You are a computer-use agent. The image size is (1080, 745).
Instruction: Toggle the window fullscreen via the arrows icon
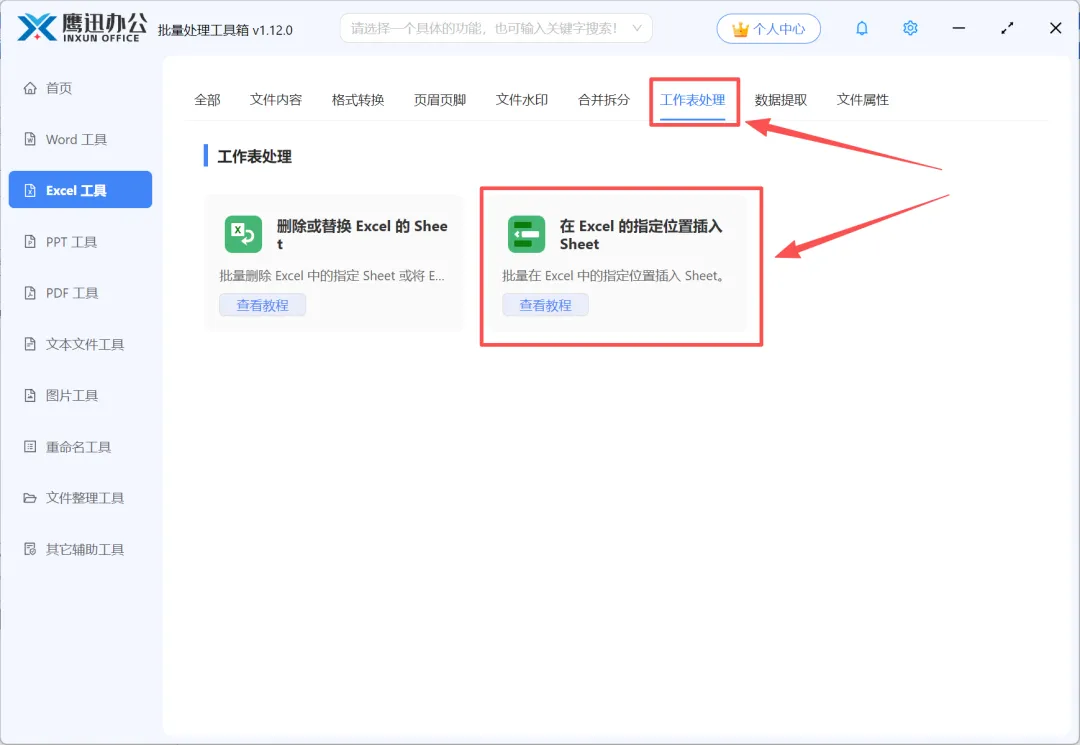tap(1007, 28)
